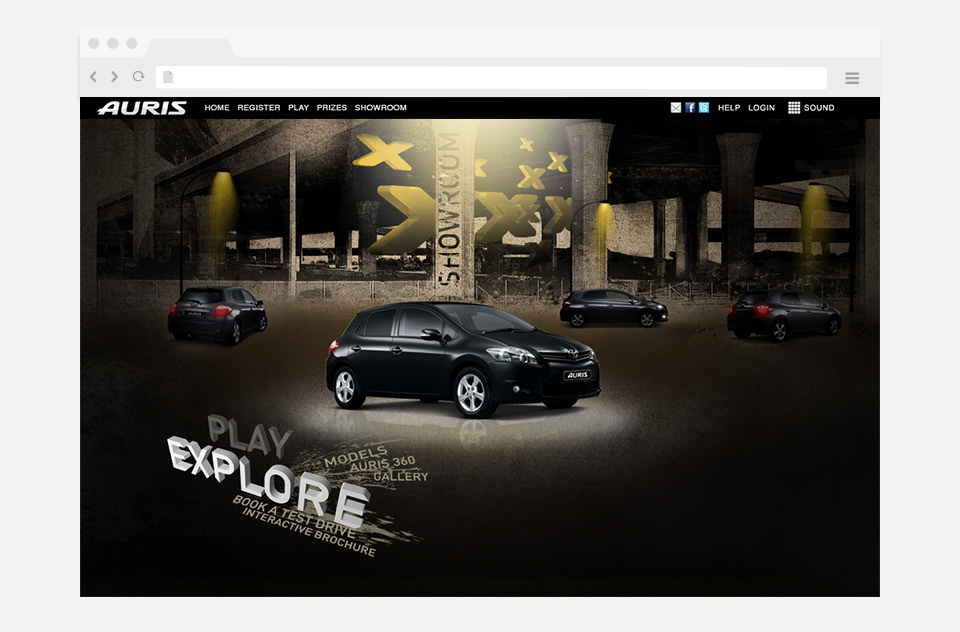Click the browser tab above the address bar
The height and width of the screenshot is (632, 960).
pyautogui.click(x=190, y=48)
